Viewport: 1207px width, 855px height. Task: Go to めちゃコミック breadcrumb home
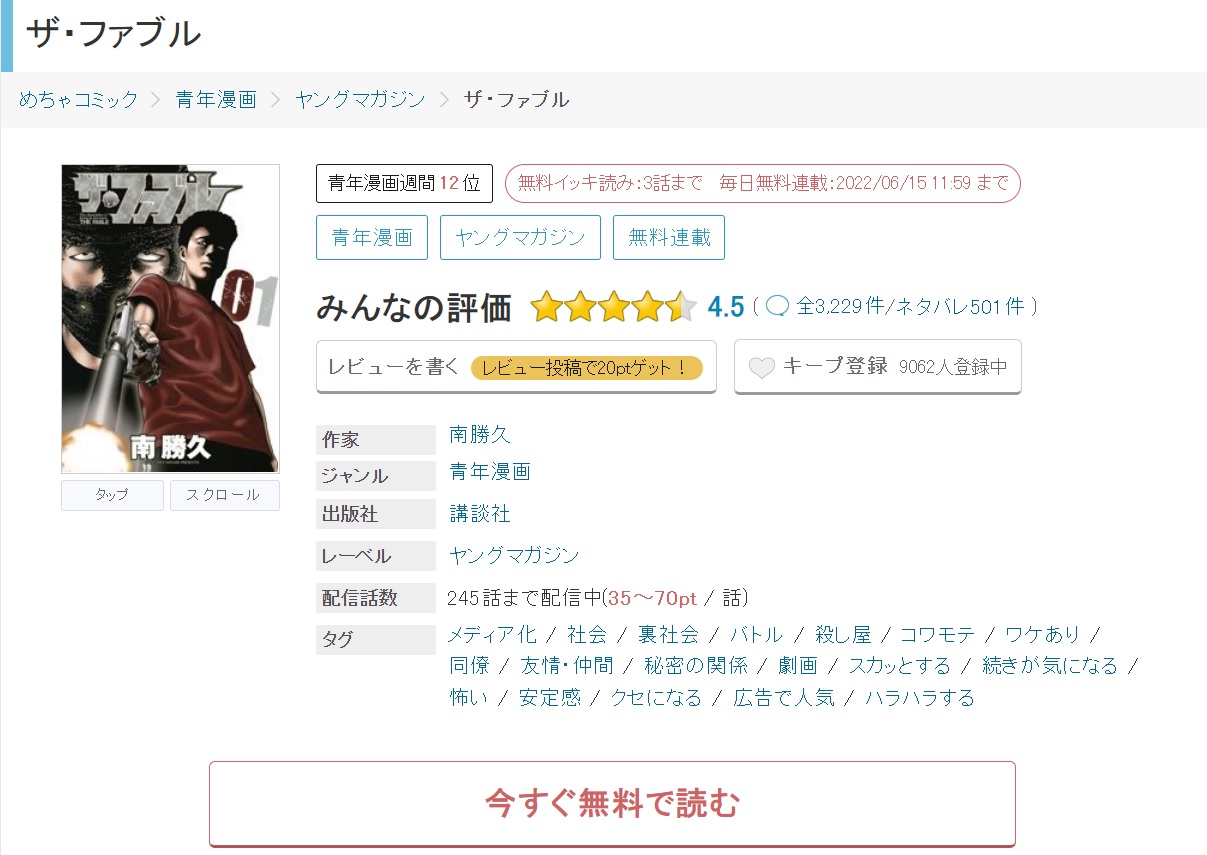click(x=79, y=99)
